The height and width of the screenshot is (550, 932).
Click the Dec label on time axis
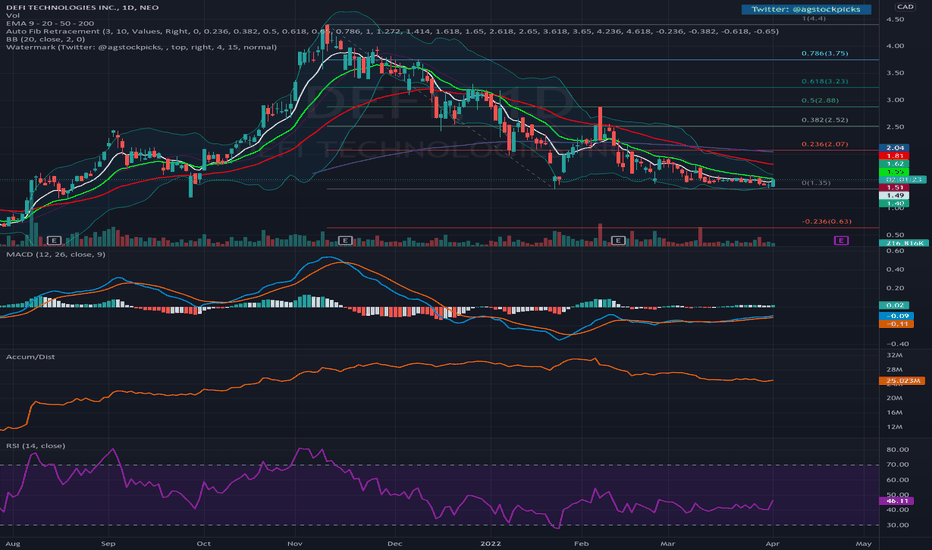click(x=395, y=543)
